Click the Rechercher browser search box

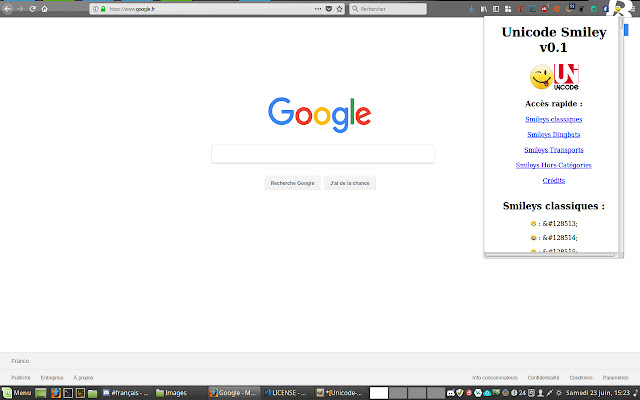coord(388,9)
